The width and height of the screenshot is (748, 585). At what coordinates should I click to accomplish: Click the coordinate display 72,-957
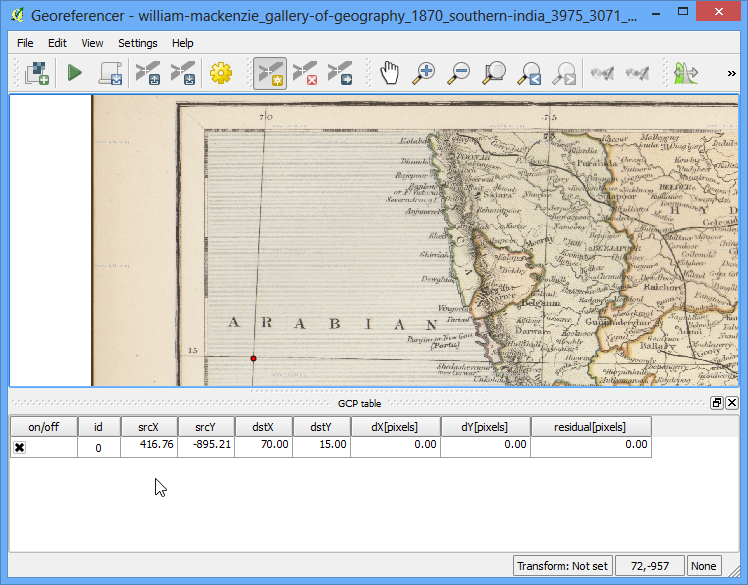click(650, 566)
